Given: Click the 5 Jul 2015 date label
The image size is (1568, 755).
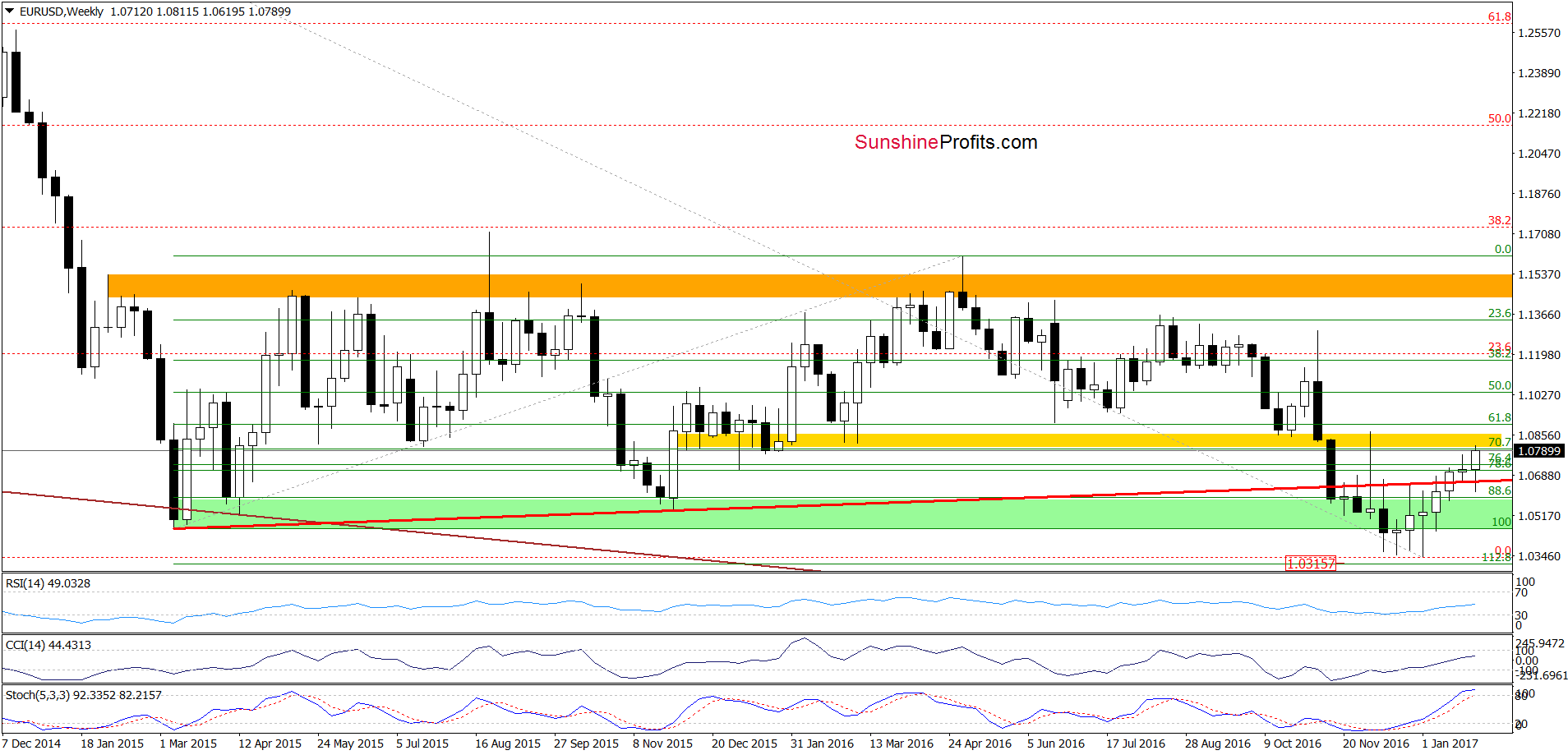Looking at the screenshot, I should click(422, 743).
